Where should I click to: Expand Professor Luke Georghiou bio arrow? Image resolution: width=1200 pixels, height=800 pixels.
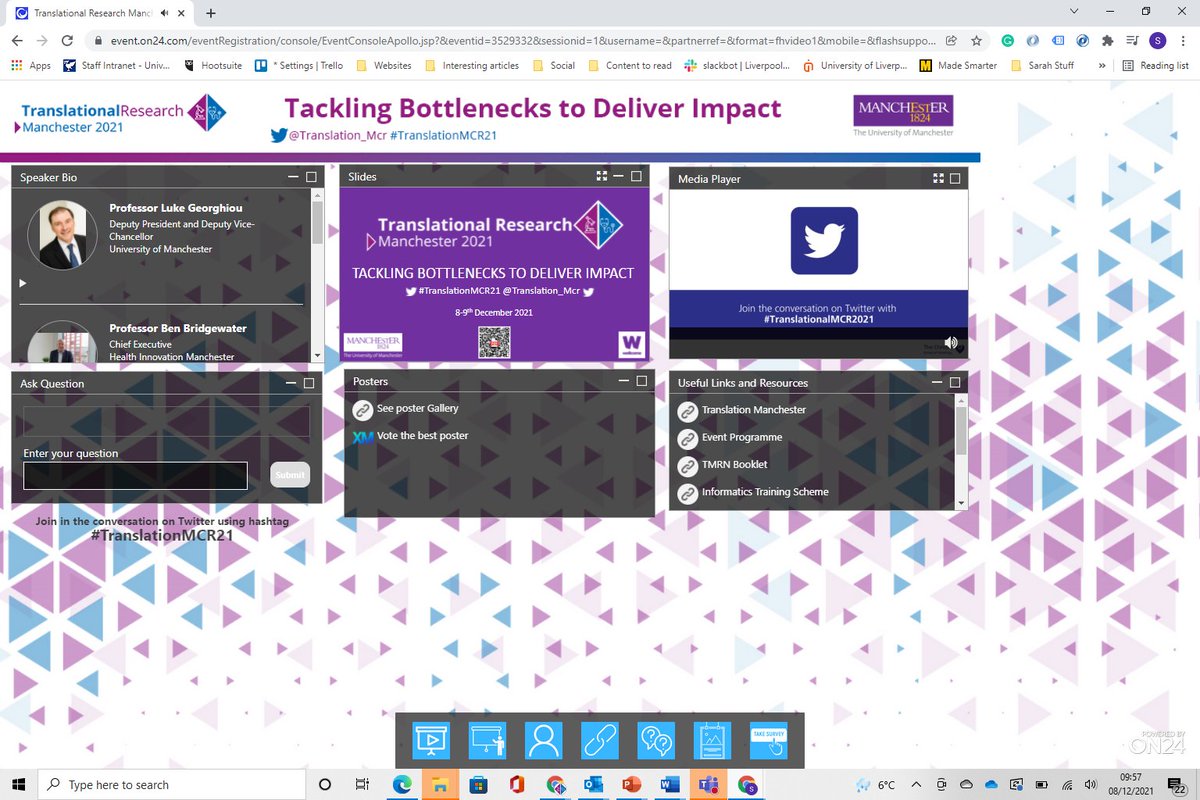23,284
